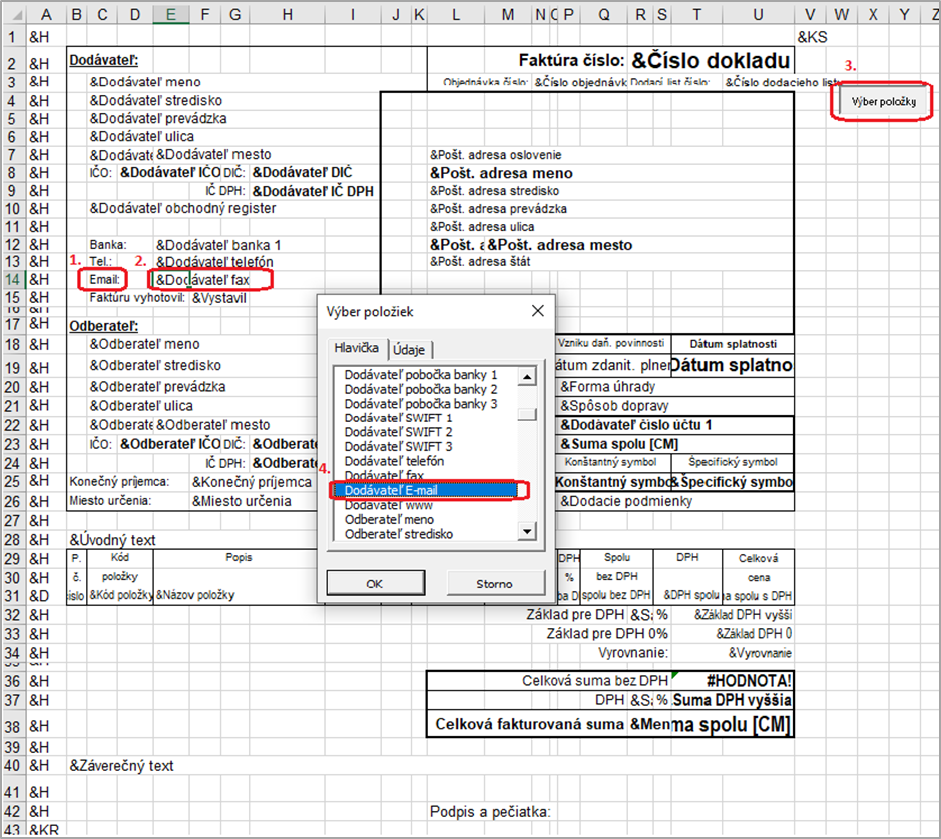Screen dimensions: 941x839
Task: Select 'Odberateľ stredisko' in the dialog list
Action: click(x=398, y=534)
